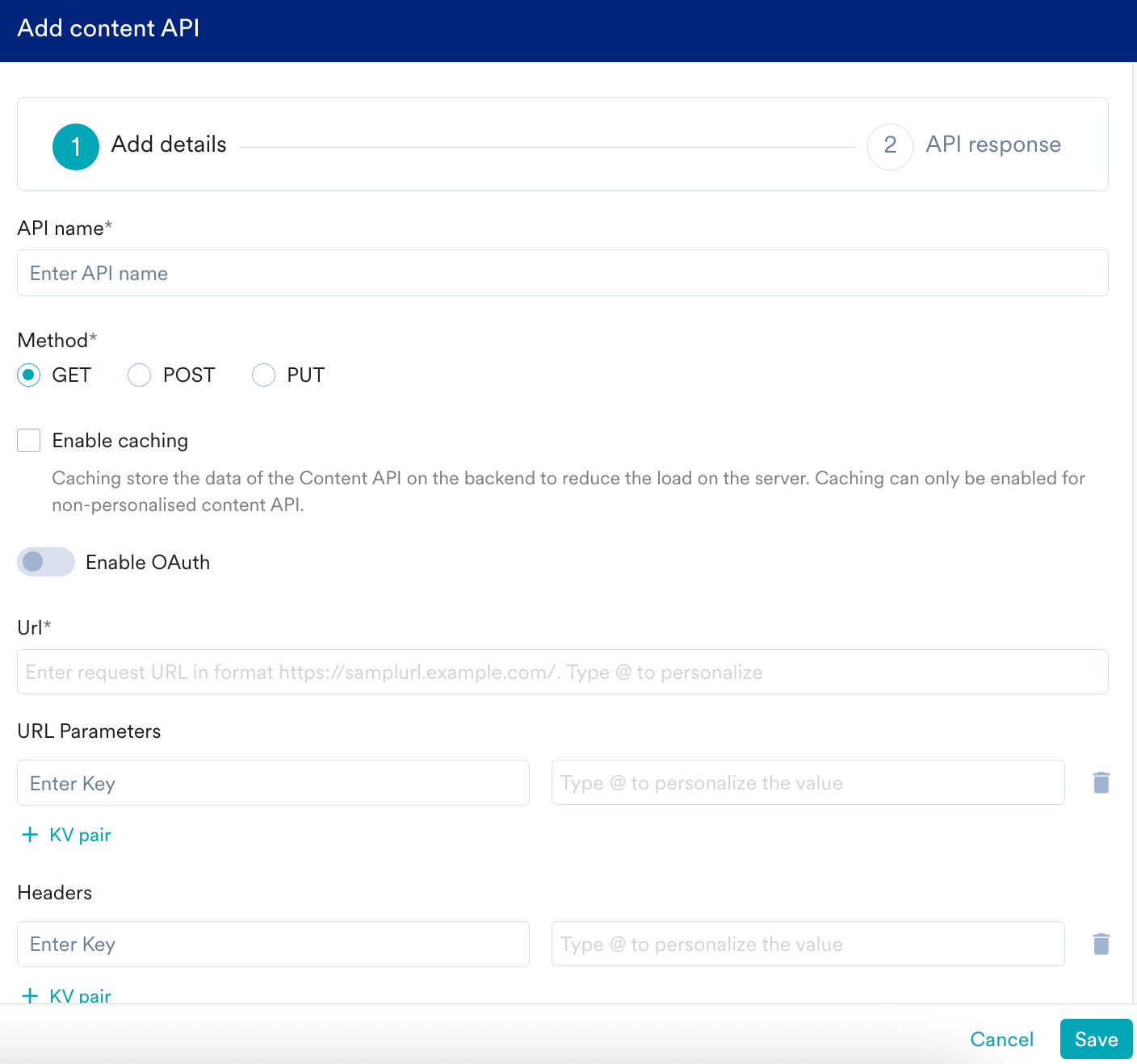Select the GET method radio button
The width and height of the screenshot is (1137, 1064).
(x=29, y=375)
